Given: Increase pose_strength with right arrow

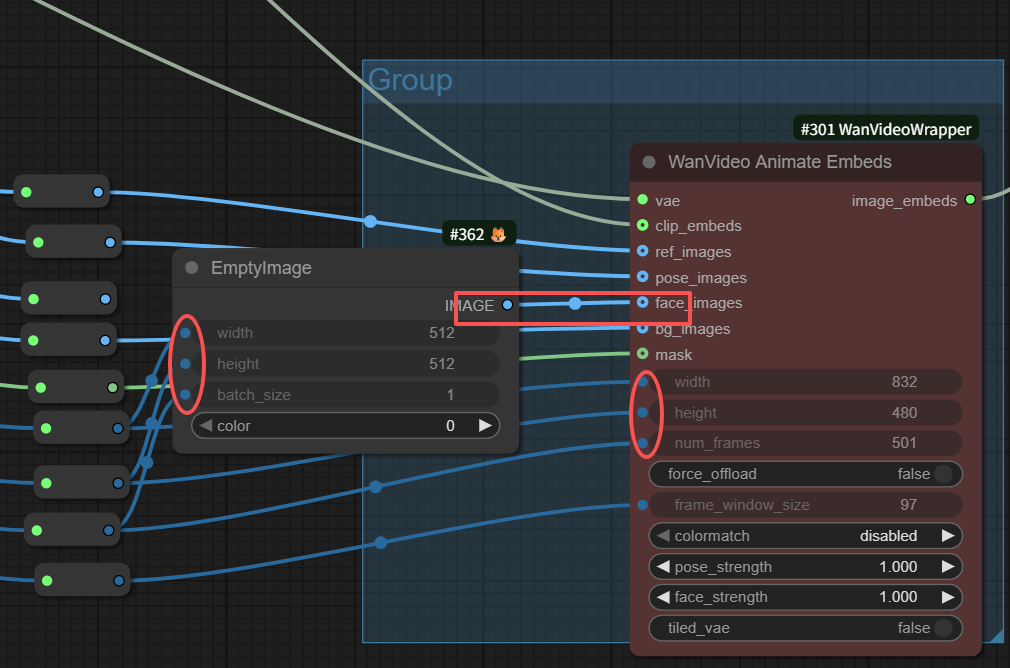Looking at the screenshot, I should point(947,567).
